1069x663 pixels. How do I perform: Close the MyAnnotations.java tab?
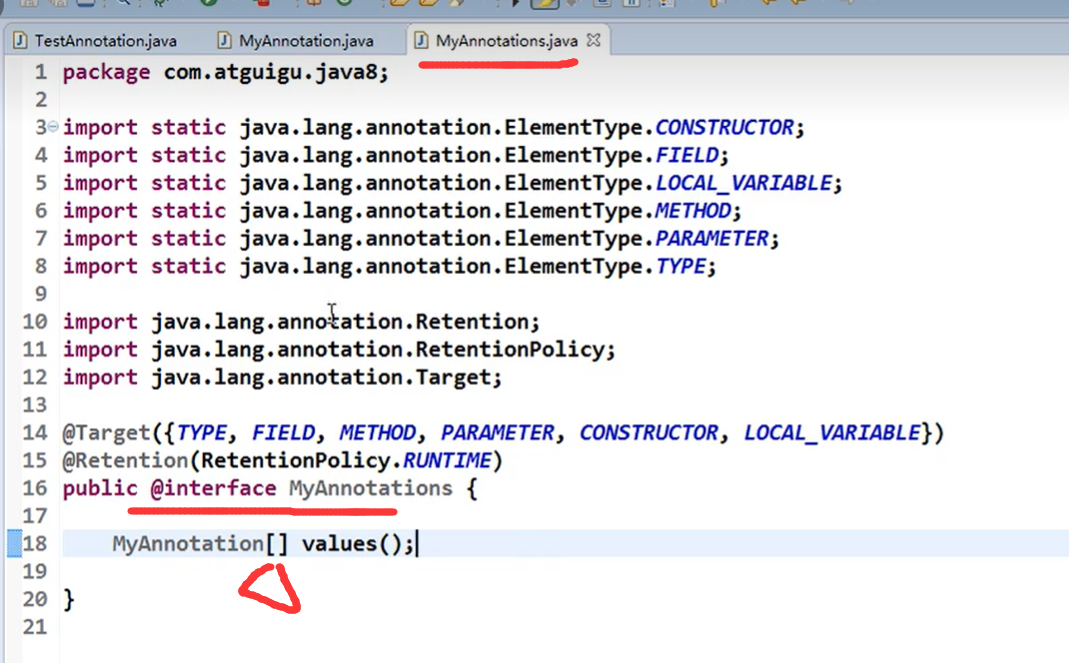tap(594, 40)
